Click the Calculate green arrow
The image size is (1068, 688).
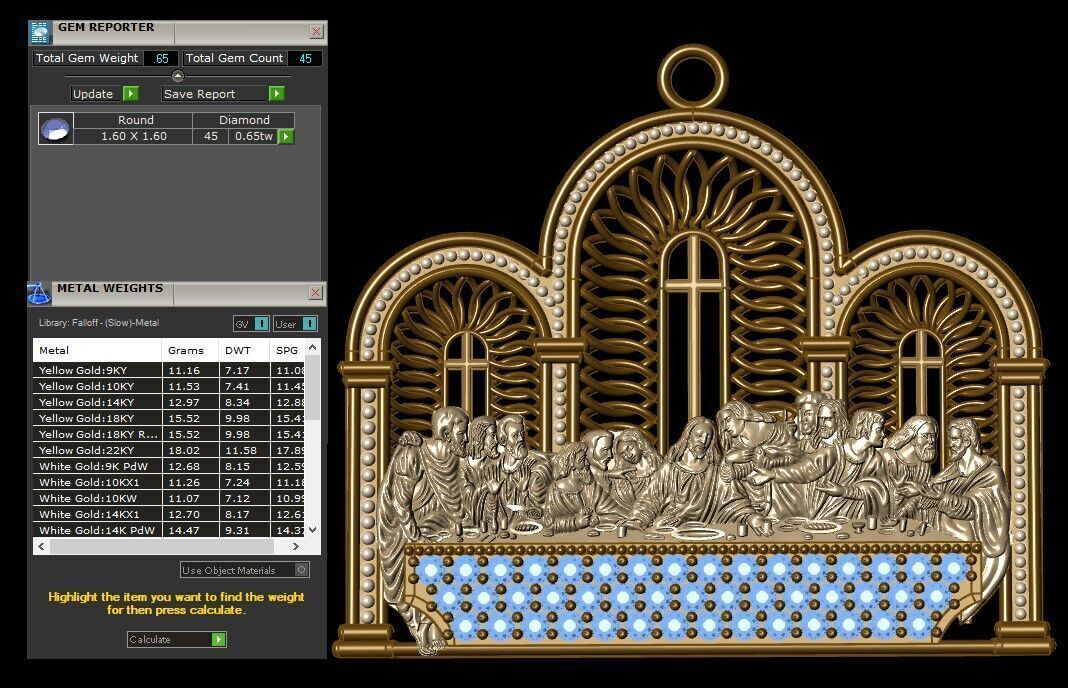(219, 639)
